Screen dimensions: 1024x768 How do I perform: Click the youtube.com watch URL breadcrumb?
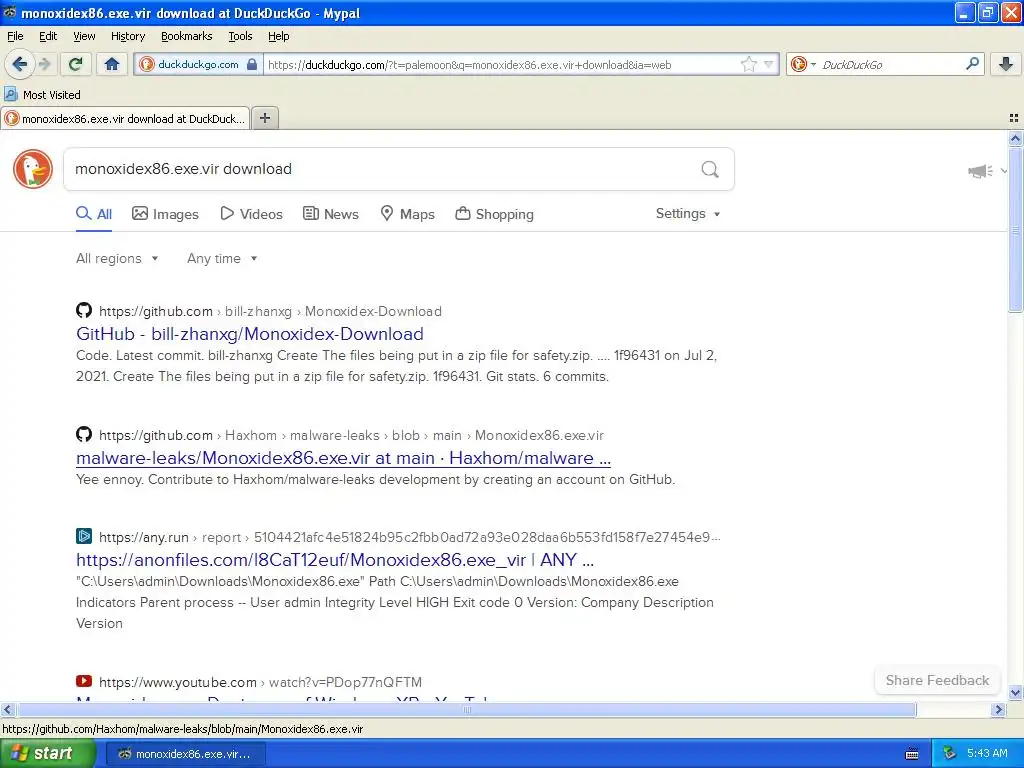coord(261,682)
